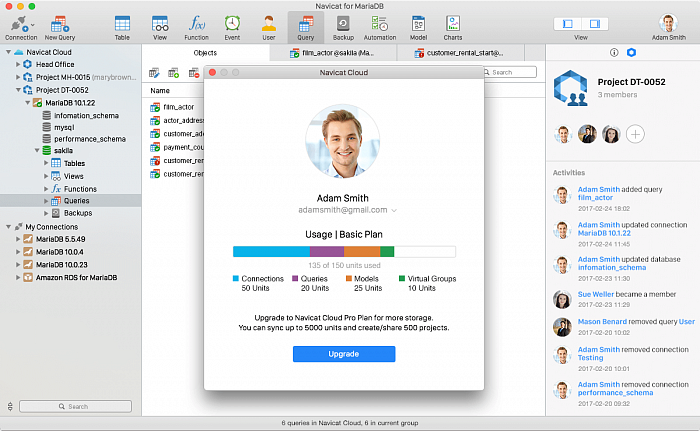Open the Function toolbar icon
700x431 pixels.
click(196, 24)
